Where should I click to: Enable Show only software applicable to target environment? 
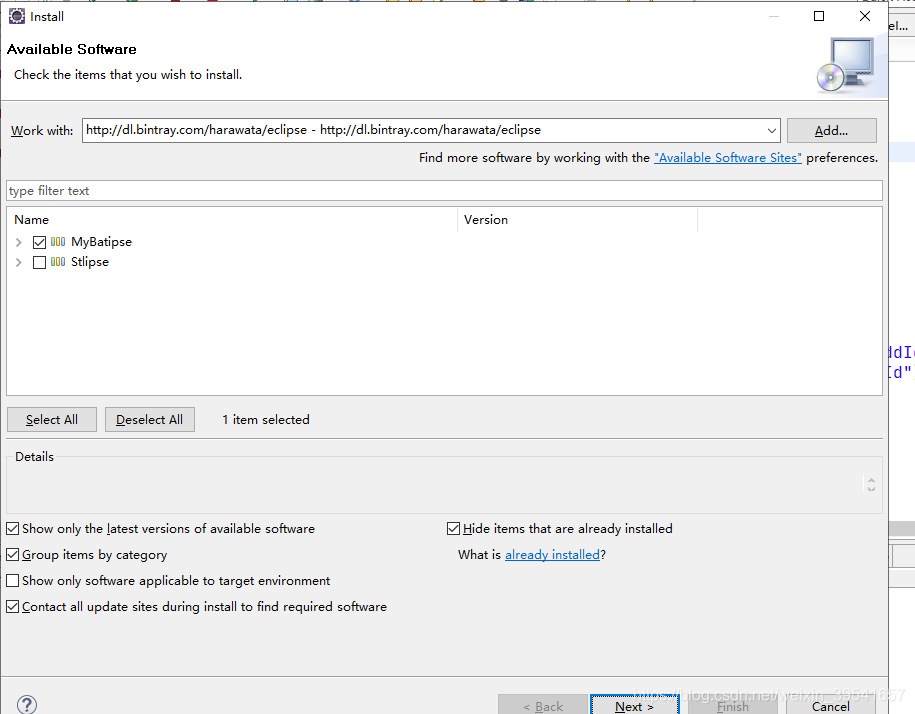(12, 580)
